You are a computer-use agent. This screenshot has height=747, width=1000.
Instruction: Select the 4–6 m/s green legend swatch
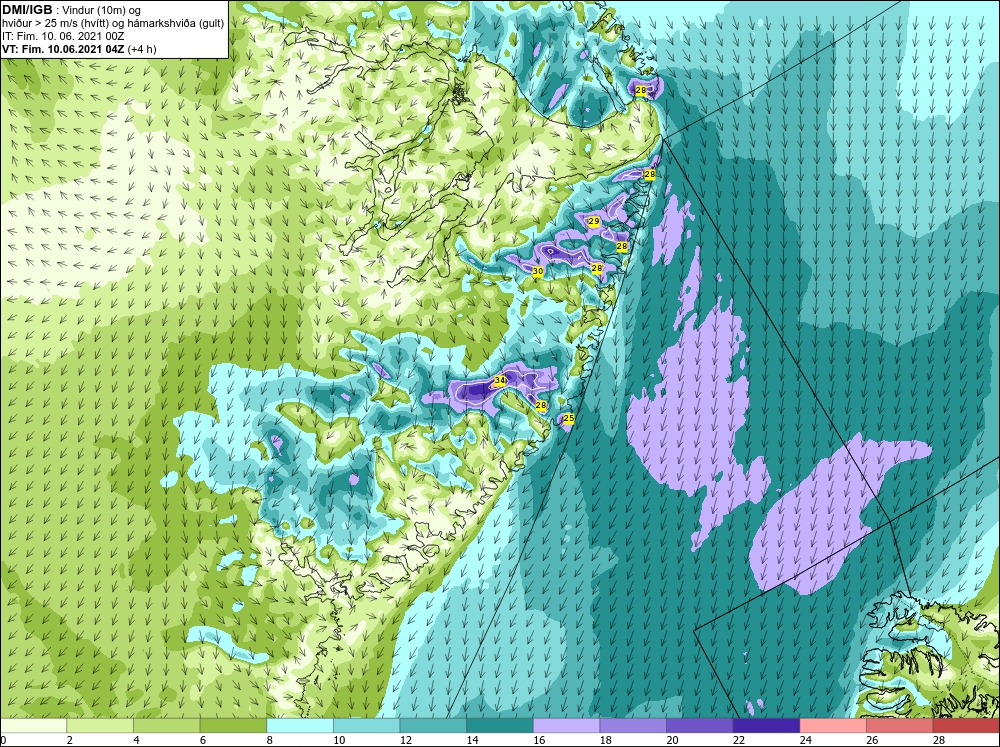[x=166, y=726]
